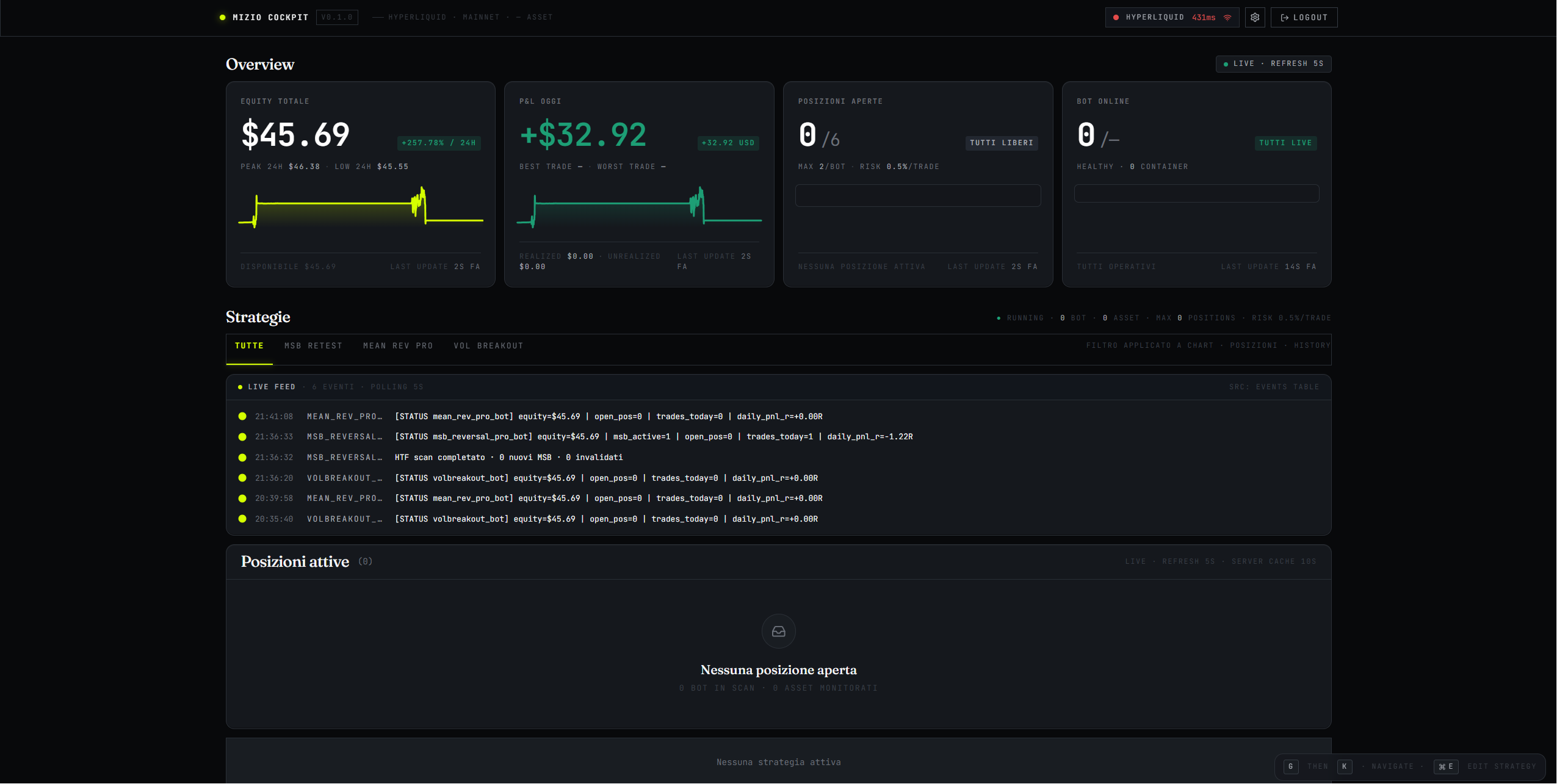This screenshot has height=784, width=1557.
Task: Switch to the MEAN REV PRO tab
Action: pos(398,346)
